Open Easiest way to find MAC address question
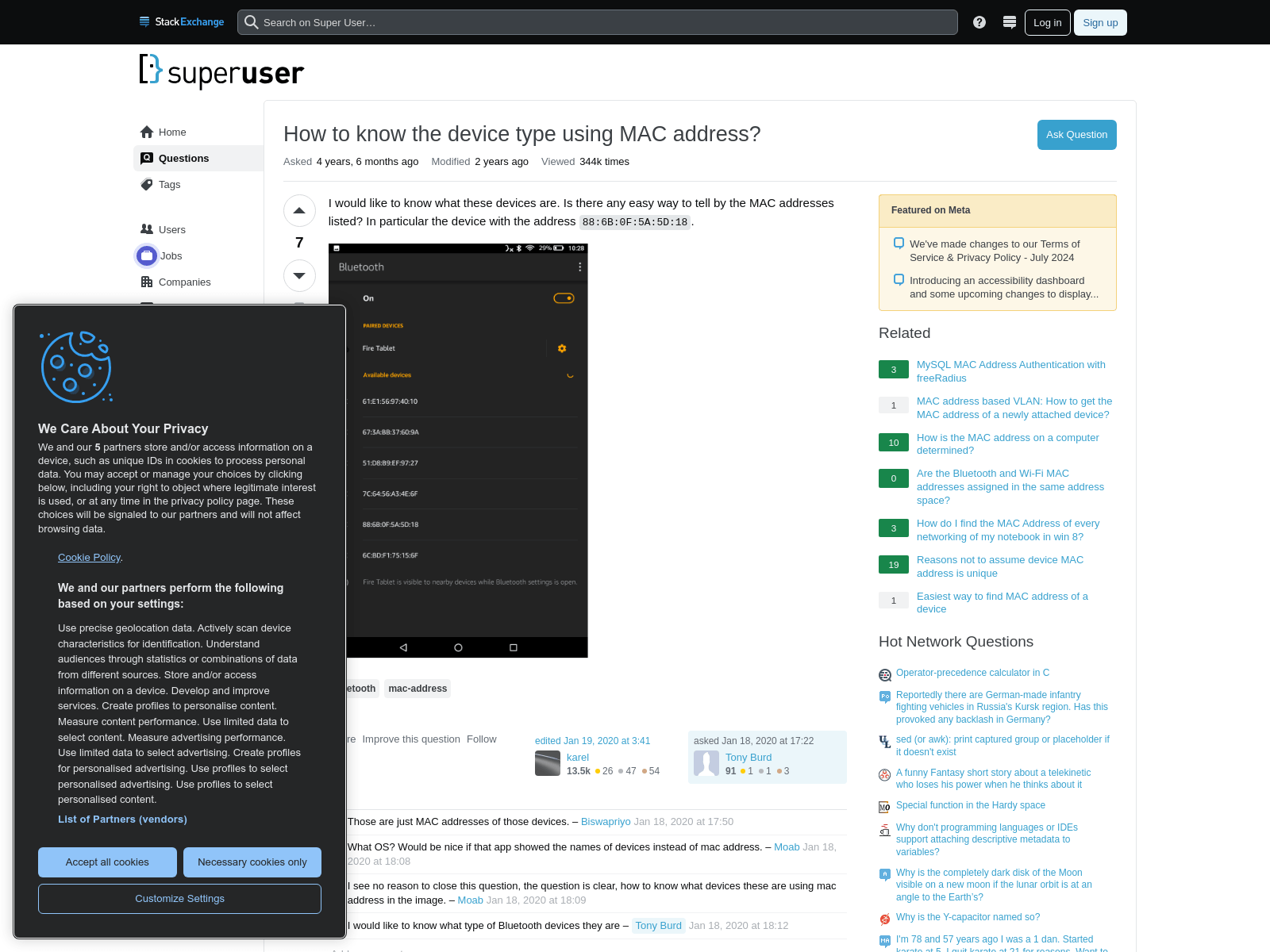This screenshot has width=1270, height=952. [1003, 603]
